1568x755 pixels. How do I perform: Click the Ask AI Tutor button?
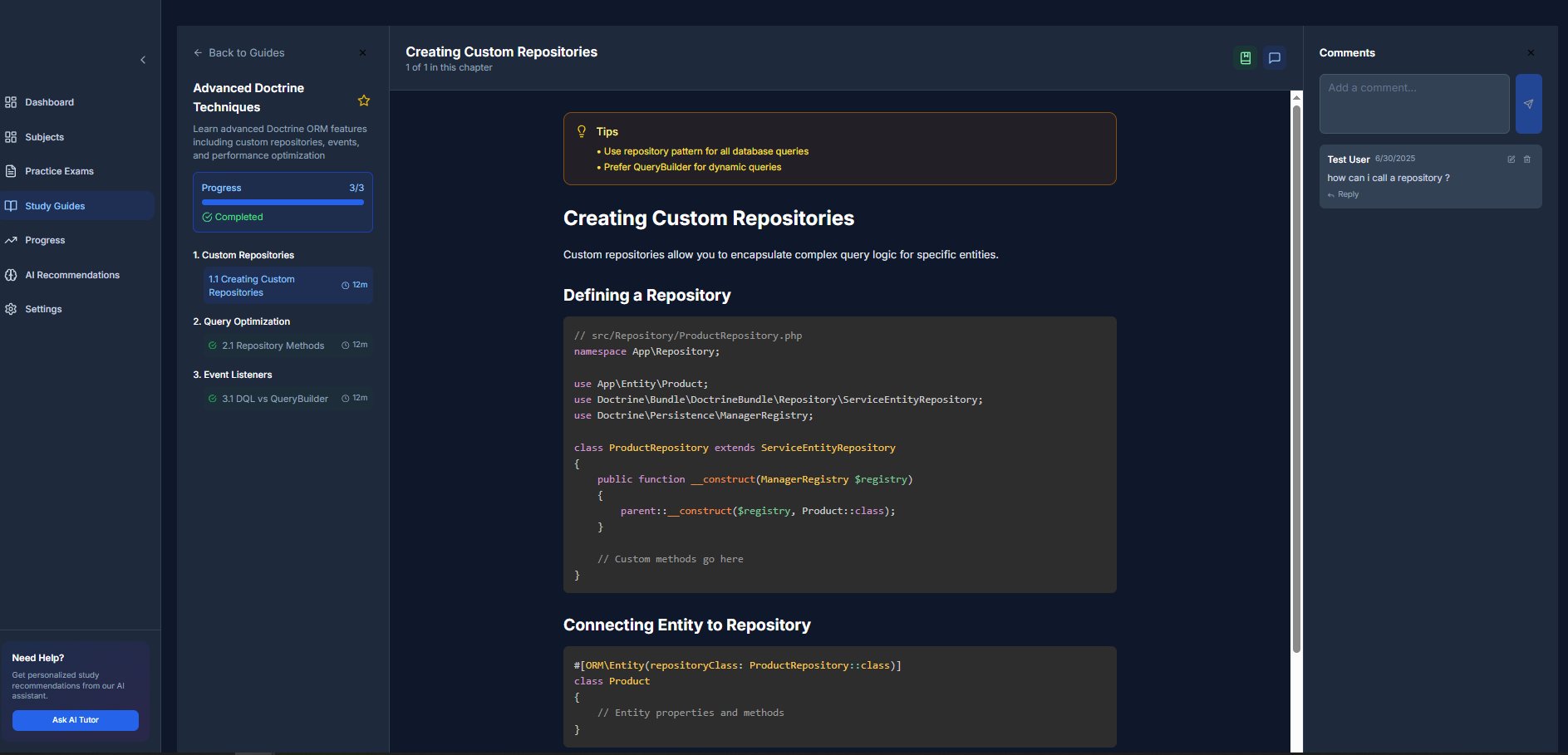[x=76, y=720]
